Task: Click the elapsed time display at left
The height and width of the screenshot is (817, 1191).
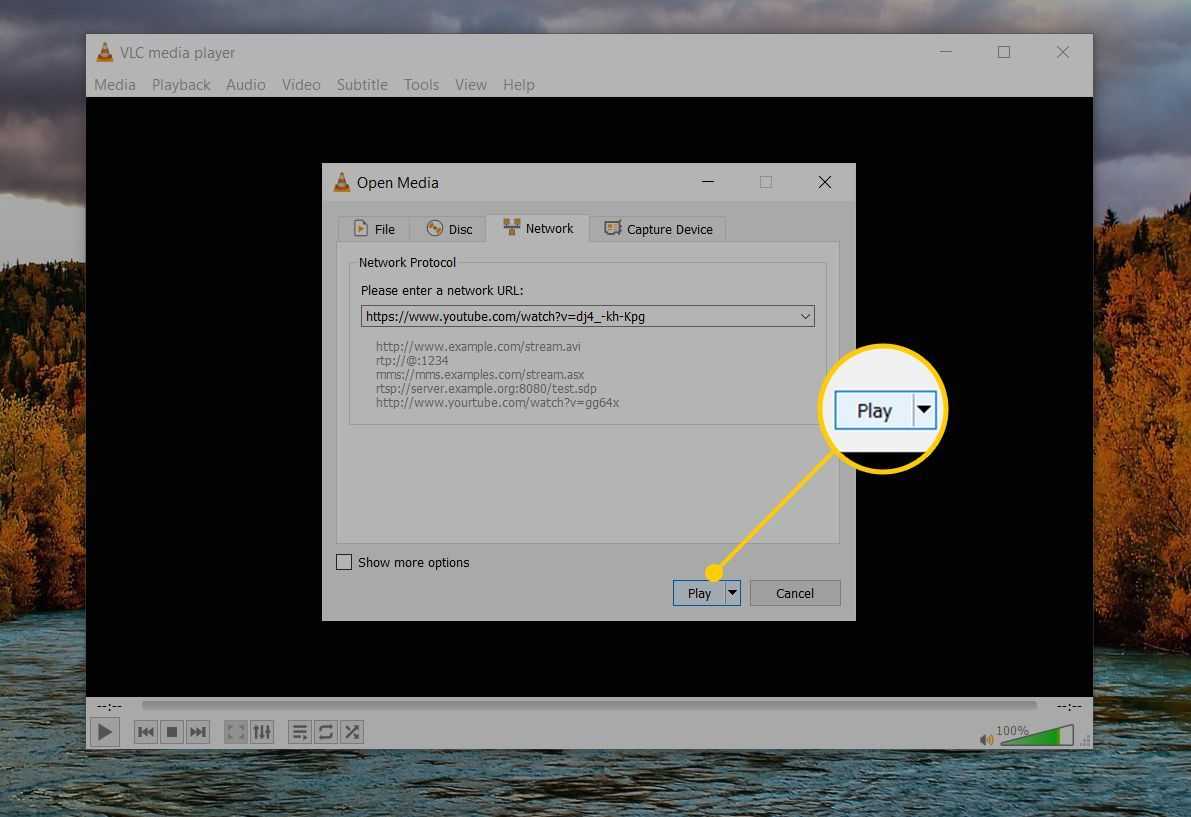Action: 109,707
